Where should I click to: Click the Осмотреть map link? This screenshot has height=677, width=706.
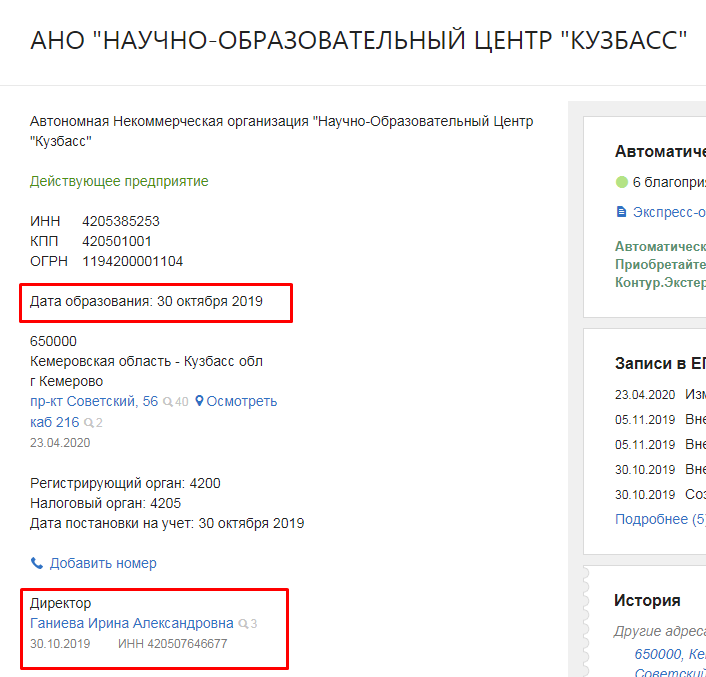point(242,402)
